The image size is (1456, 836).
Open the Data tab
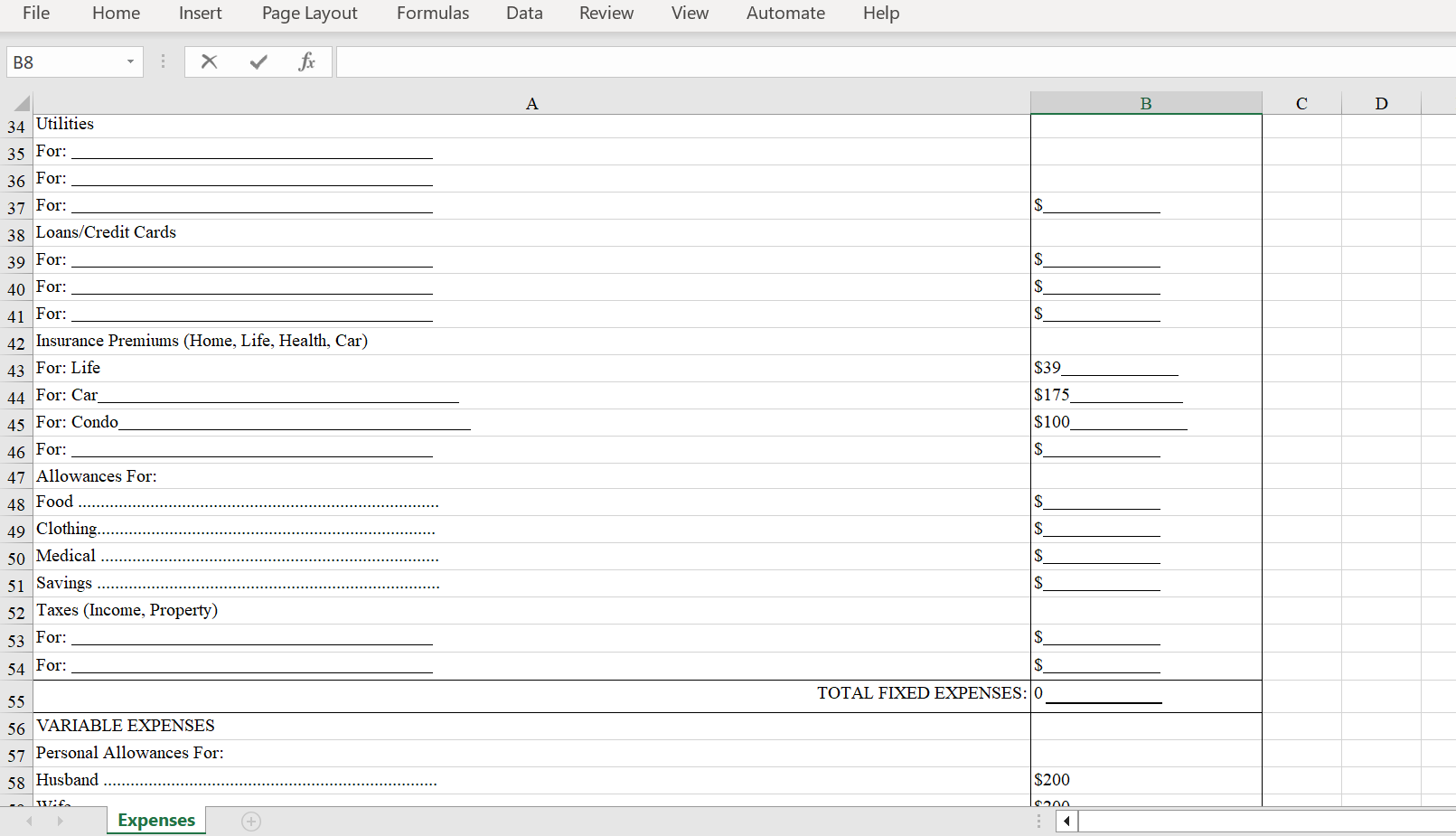click(x=524, y=14)
